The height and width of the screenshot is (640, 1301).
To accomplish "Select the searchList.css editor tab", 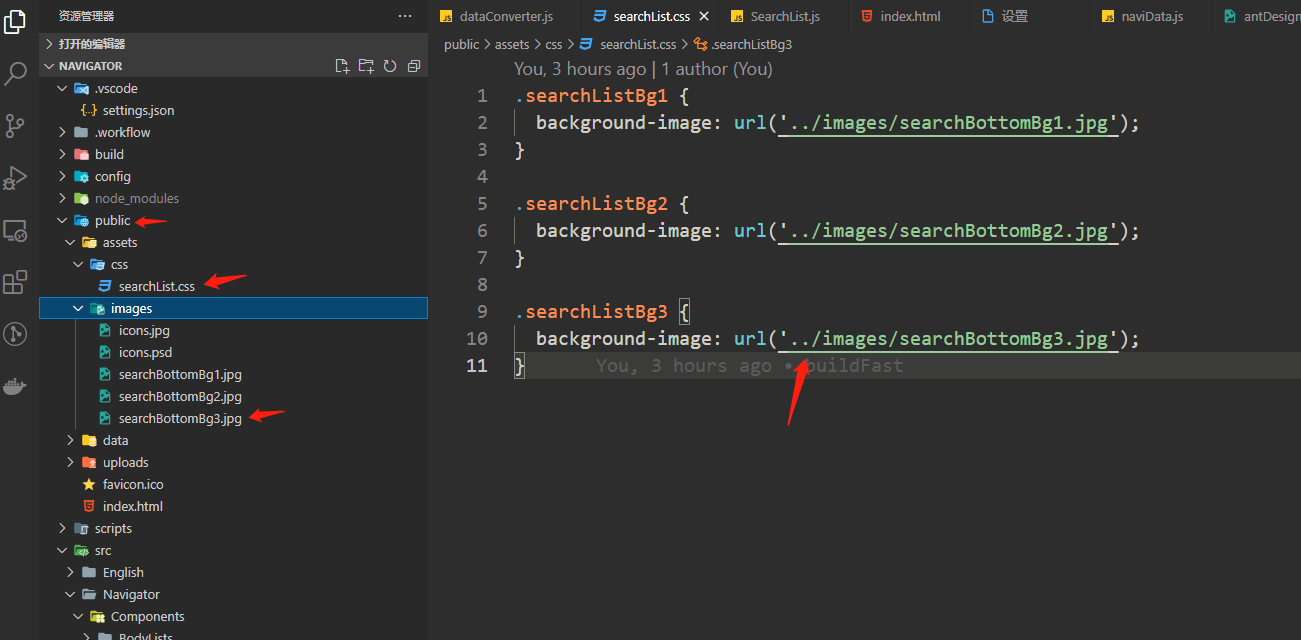I will pos(651,17).
